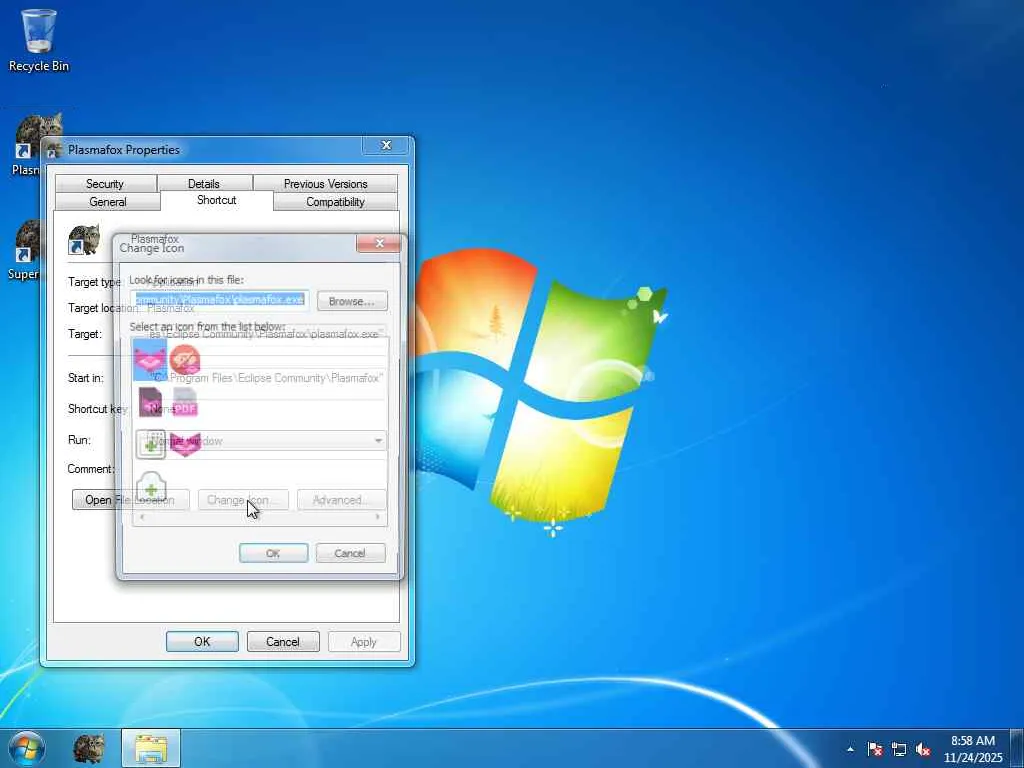Screen dimensions: 1024x768
Task: Switch to Security tab in Plasmafox Properties
Action: (x=105, y=184)
